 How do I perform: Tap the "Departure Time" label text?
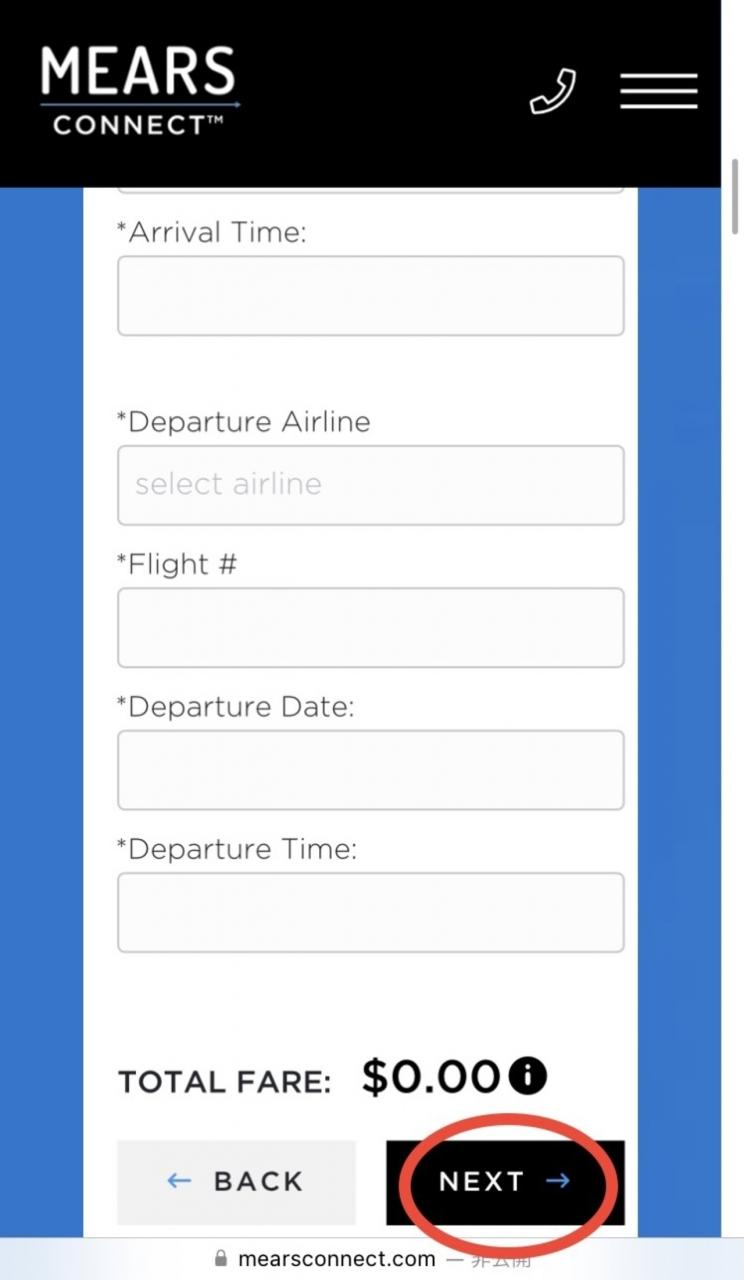237,849
